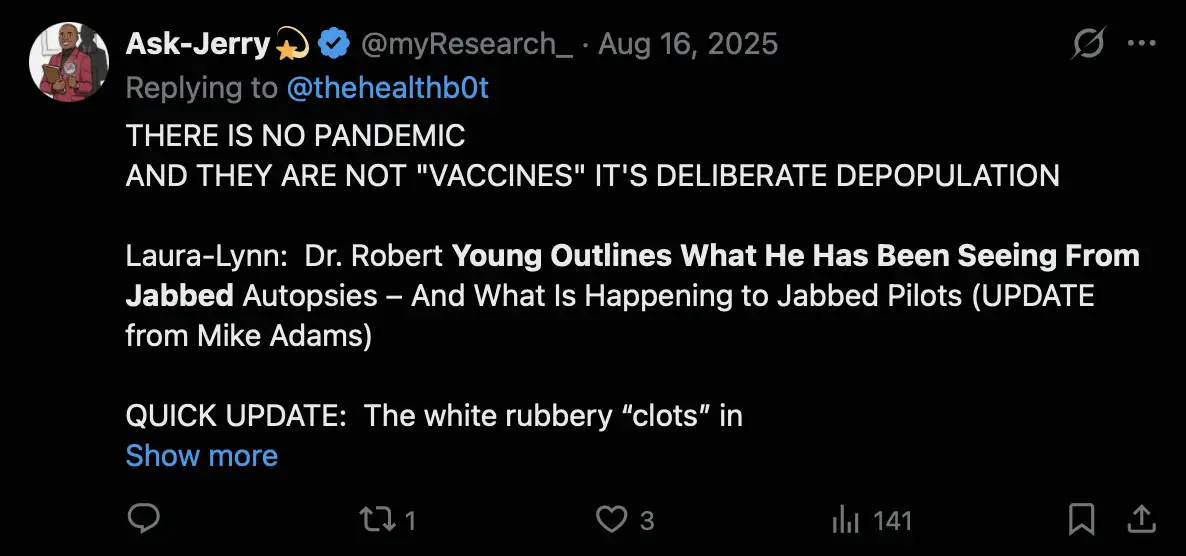Repost this tweet using the retweet icon
The height and width of the screenshot is (556, 1186).
pyautogui.click(x=376, y=519)
